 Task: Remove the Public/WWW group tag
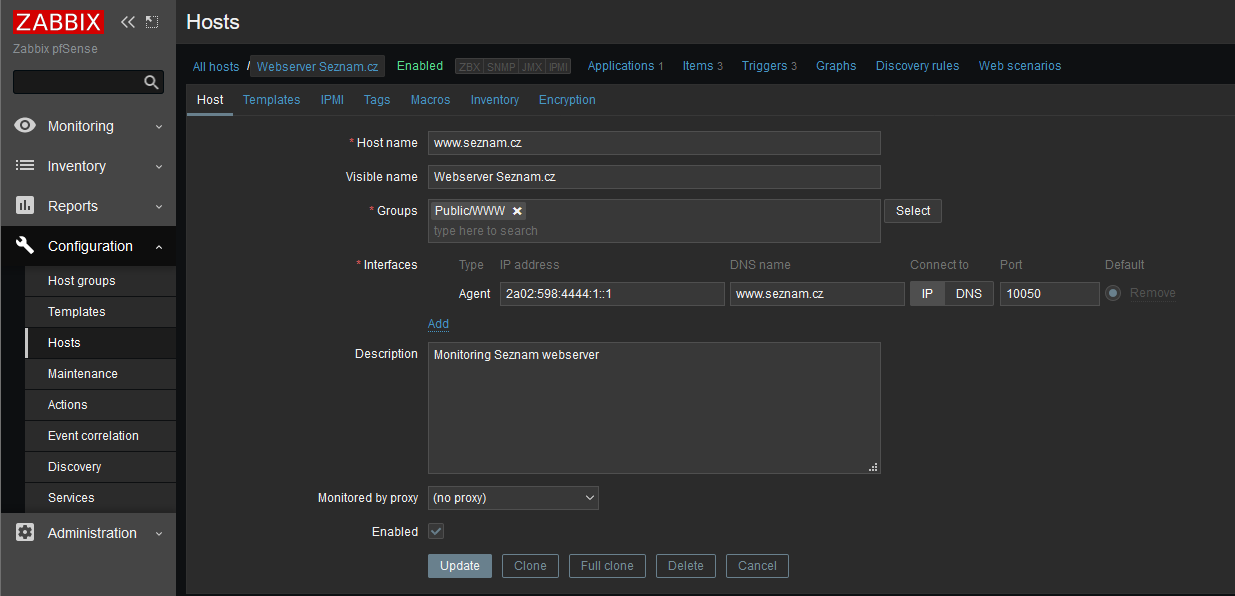click(x=517, y=211)
